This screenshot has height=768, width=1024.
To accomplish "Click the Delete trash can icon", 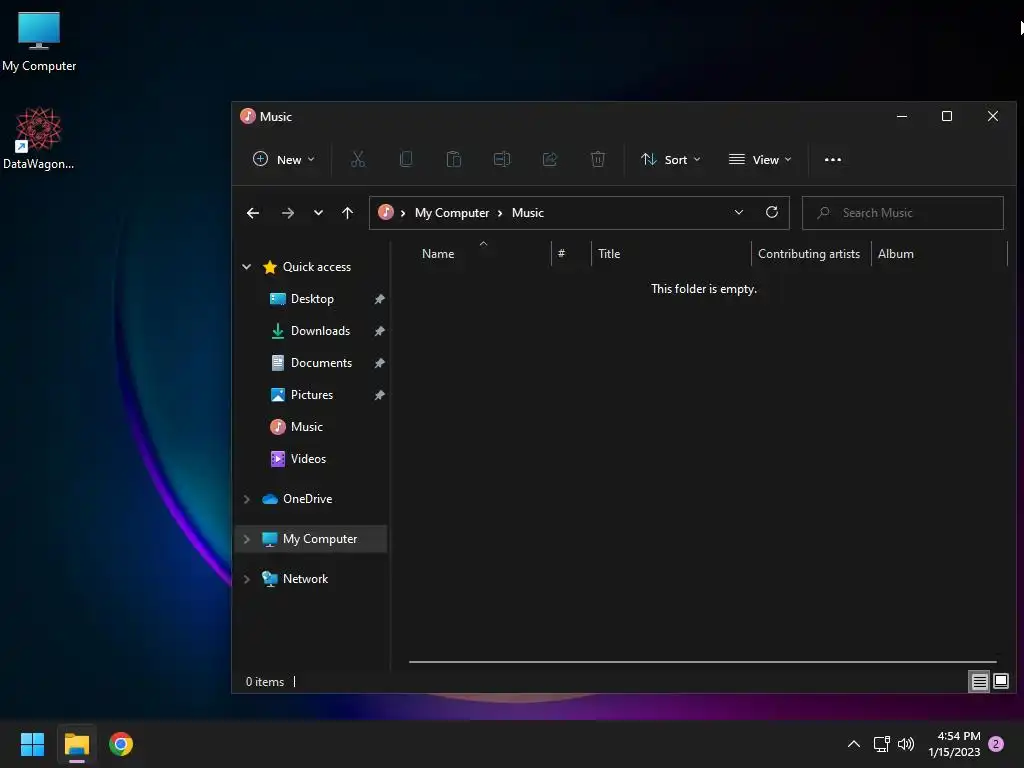I will click(x=598, y=159).
